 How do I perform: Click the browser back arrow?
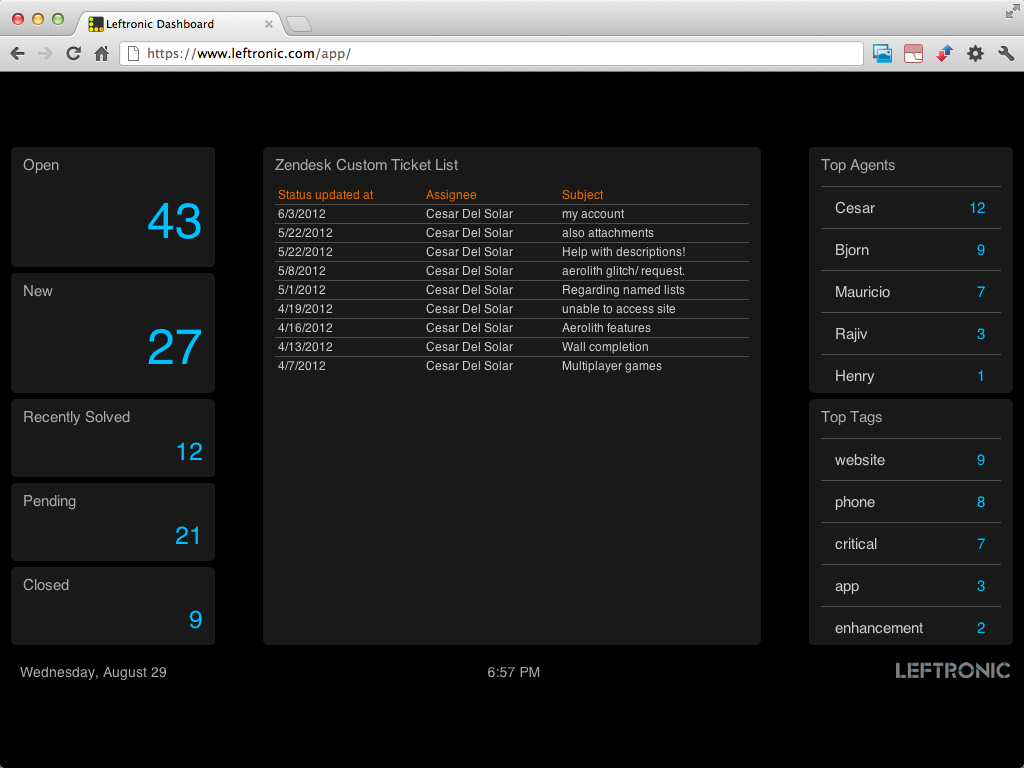pos(17,54)
